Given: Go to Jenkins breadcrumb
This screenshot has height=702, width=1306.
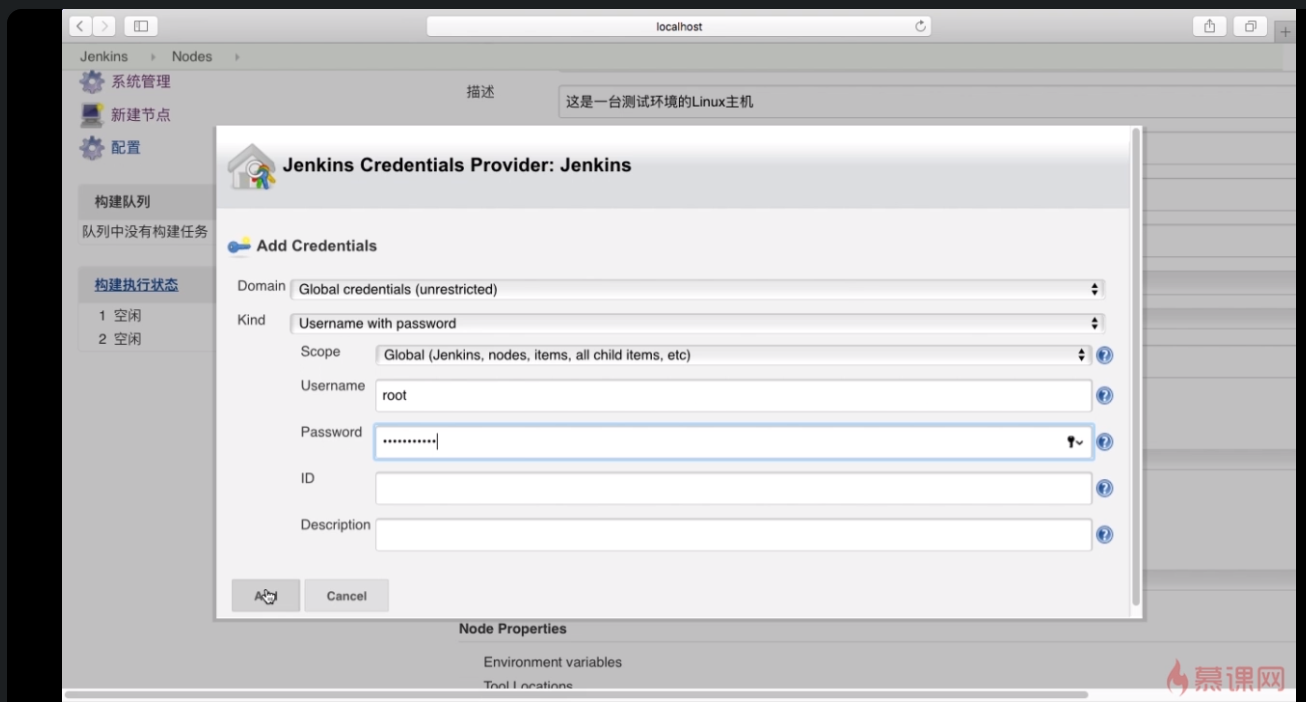Looking at the screenshot, I should coord(104,57).
